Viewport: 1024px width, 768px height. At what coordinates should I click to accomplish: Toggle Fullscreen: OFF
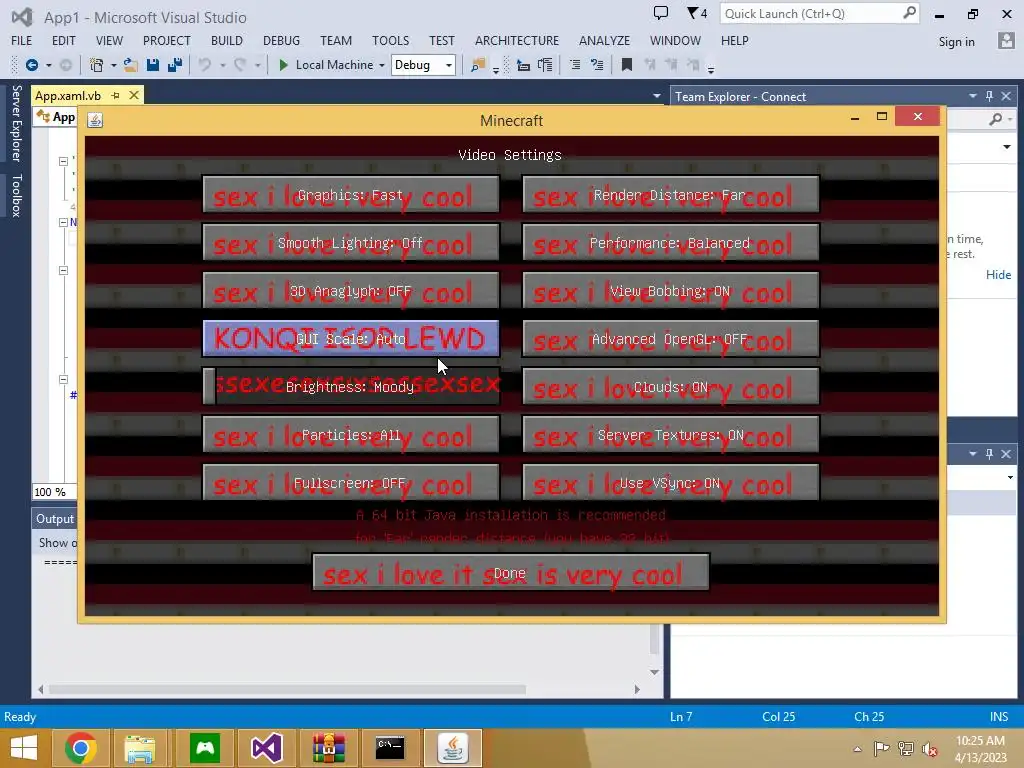click(x=351, y=483)
